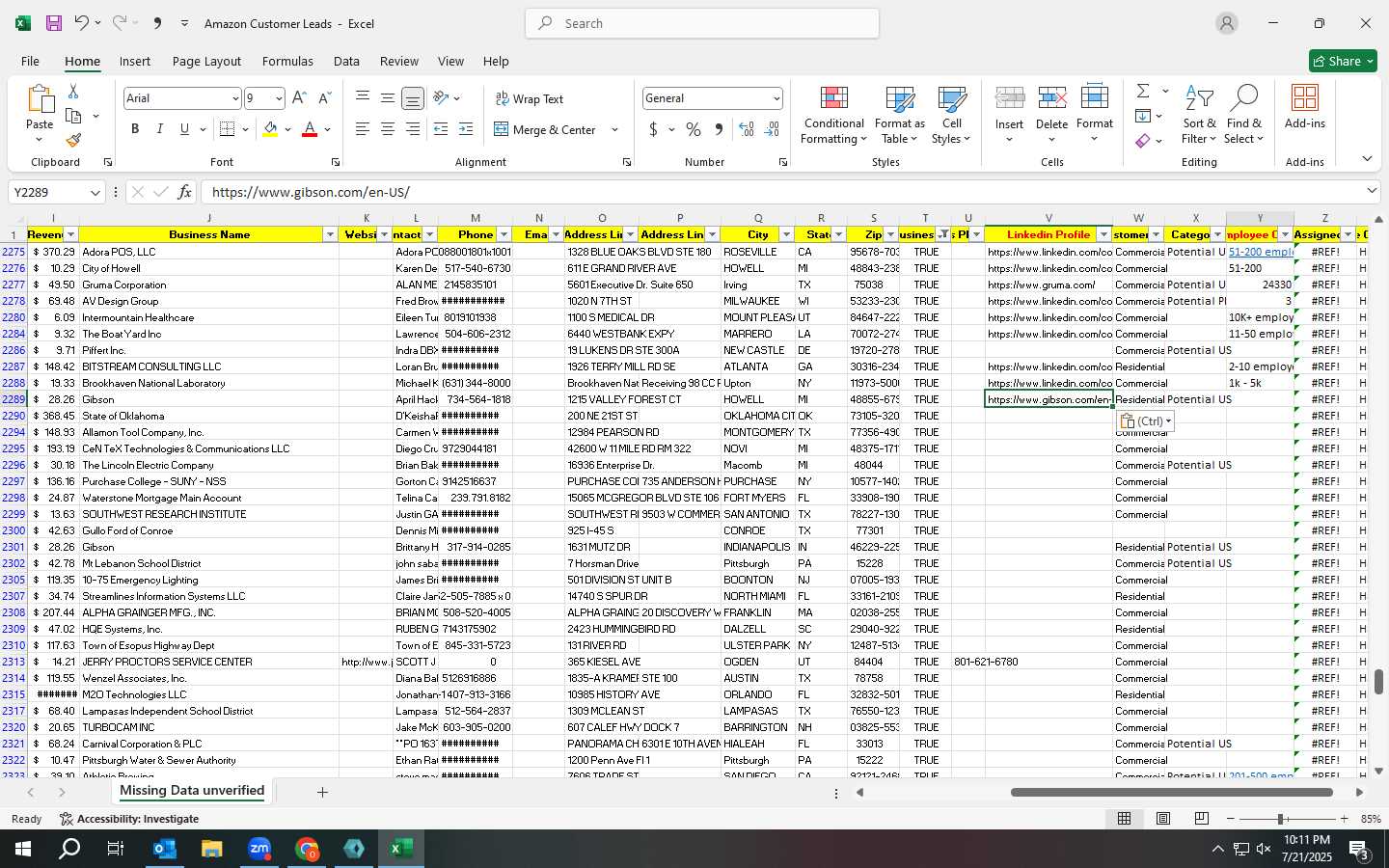Open the City column filter dropdown
Viewport: 1389px width, 868px height.
pos(786,234)
